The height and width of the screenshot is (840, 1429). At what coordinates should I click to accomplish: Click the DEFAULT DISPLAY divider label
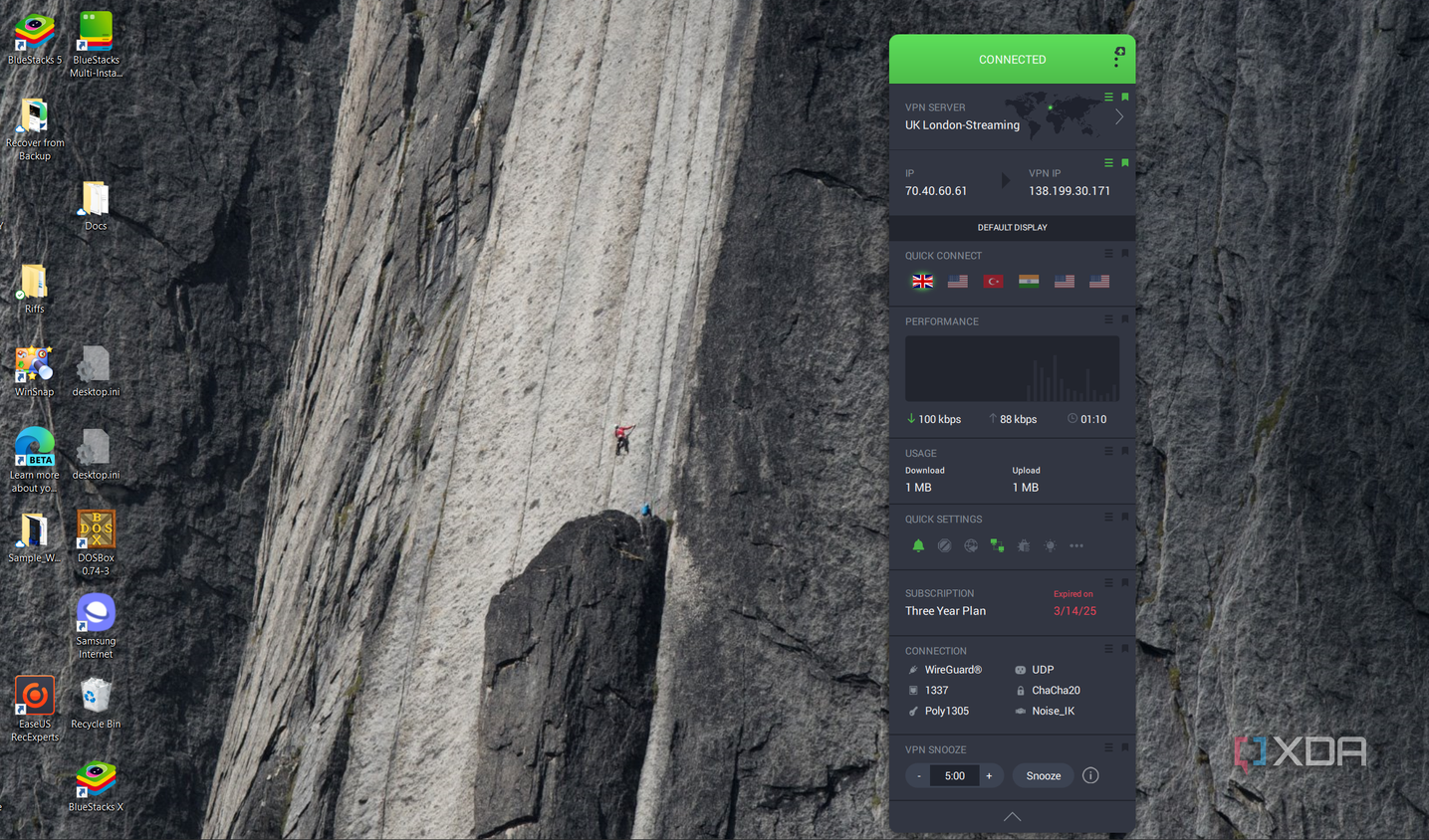point(1012,228)
